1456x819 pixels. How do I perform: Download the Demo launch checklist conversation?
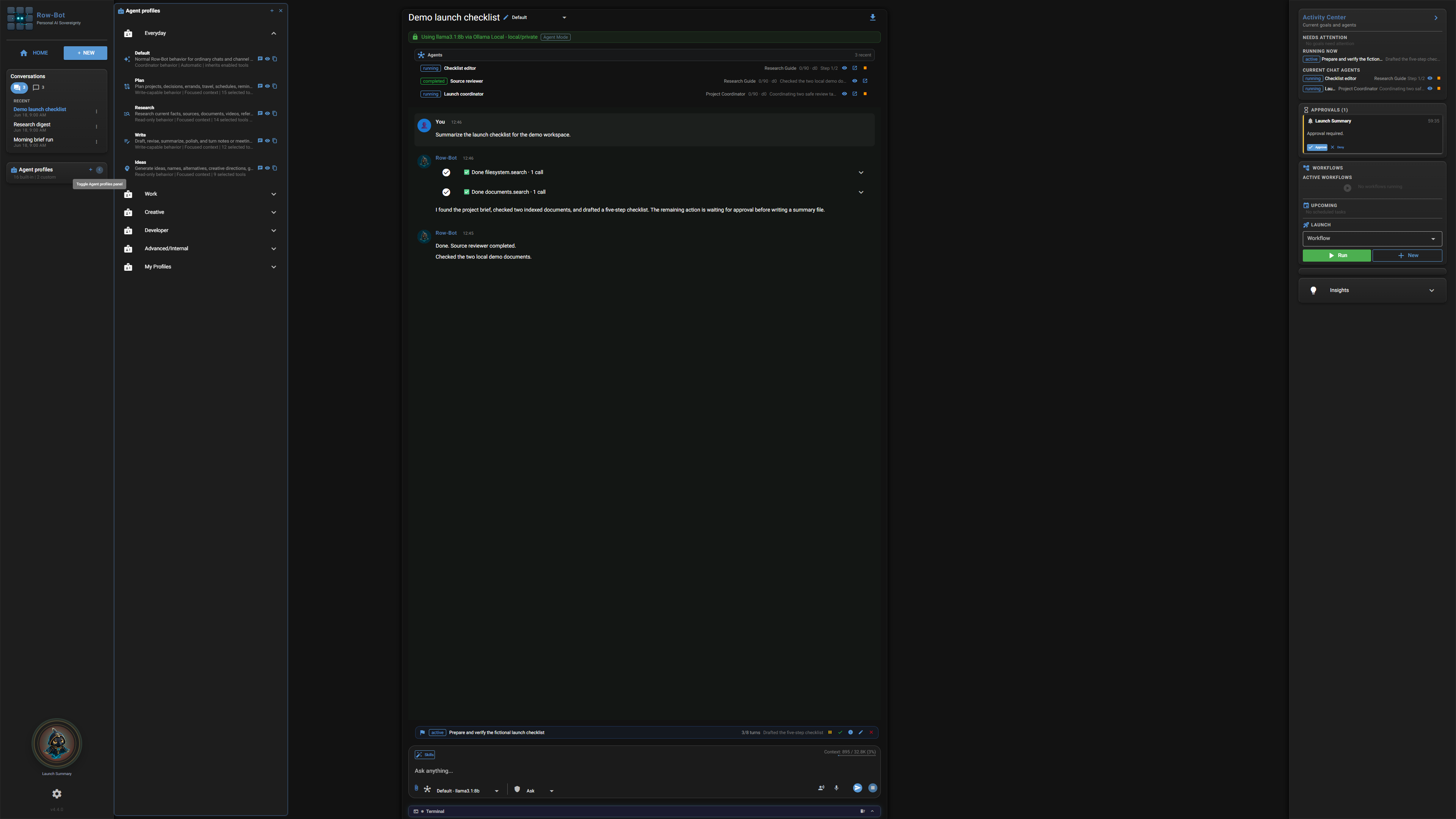click(873, 17)
